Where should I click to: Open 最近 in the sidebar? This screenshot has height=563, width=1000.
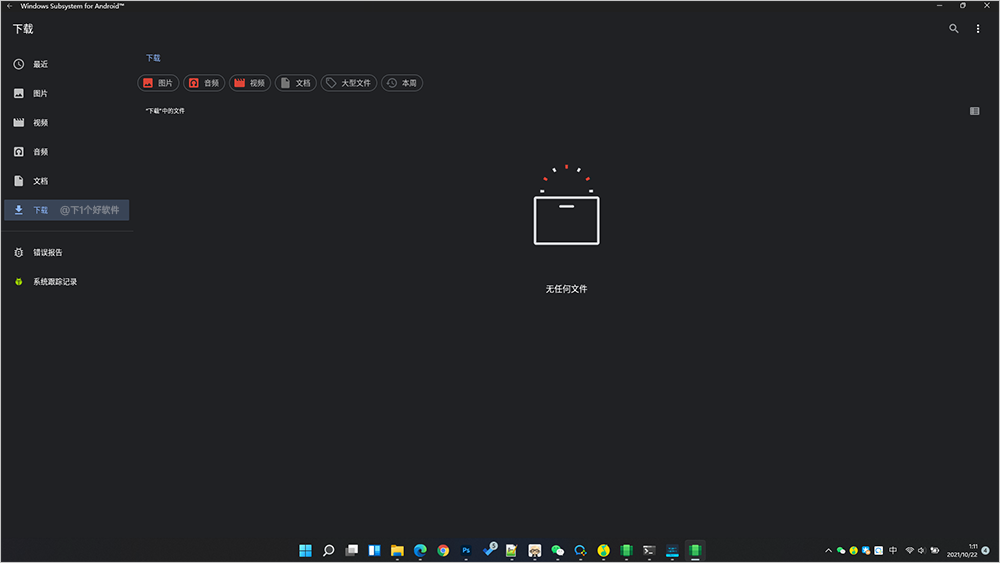(x=40, y=65)
